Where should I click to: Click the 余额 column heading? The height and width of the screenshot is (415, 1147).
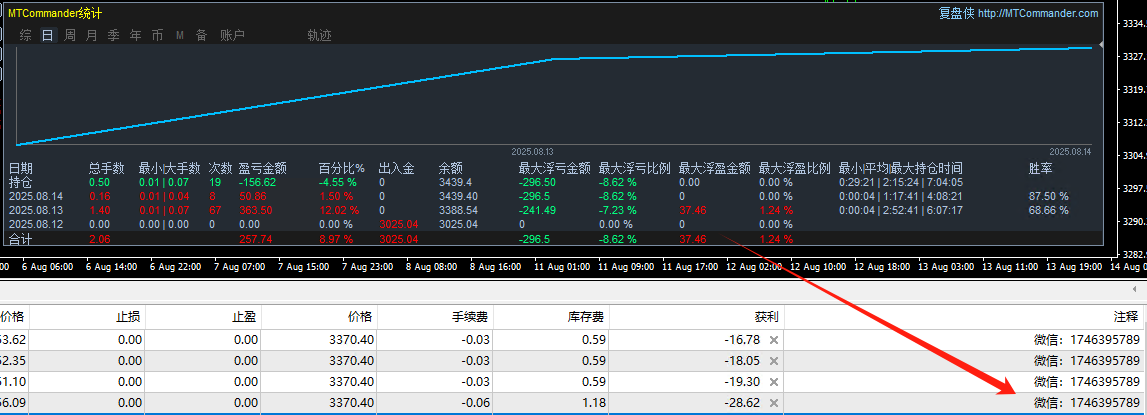(x=451, y=168)
